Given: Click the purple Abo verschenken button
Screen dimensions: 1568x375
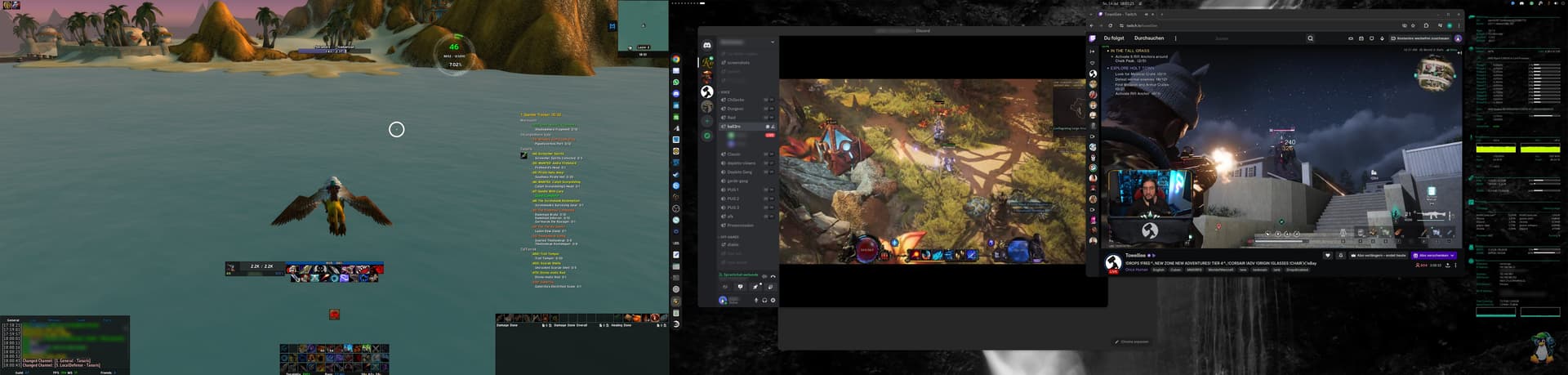Looking at the screenshot, I should click(x=1434, y=256).
